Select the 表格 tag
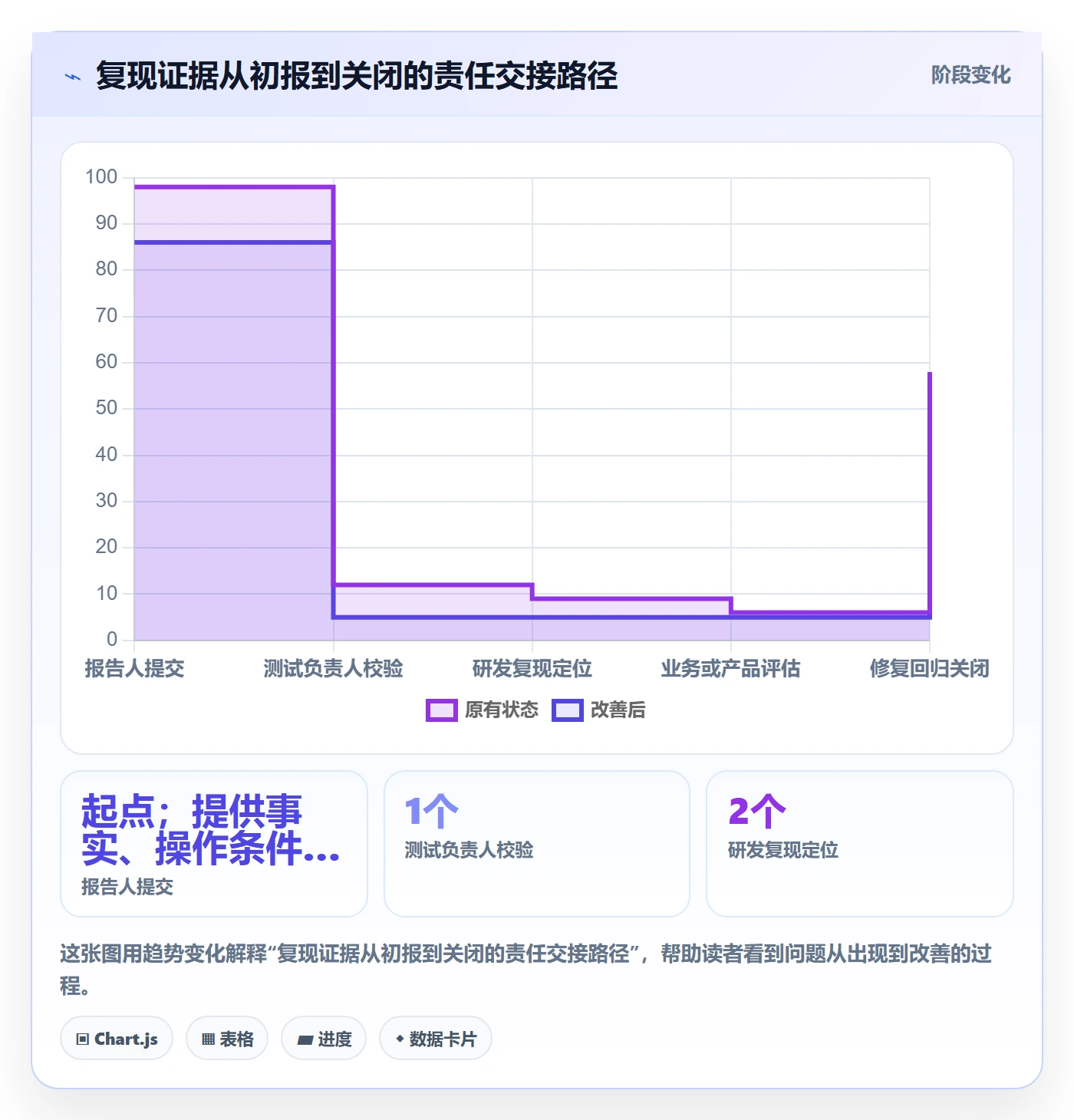1074x1120 pixels. click(x=227, y=1039)
